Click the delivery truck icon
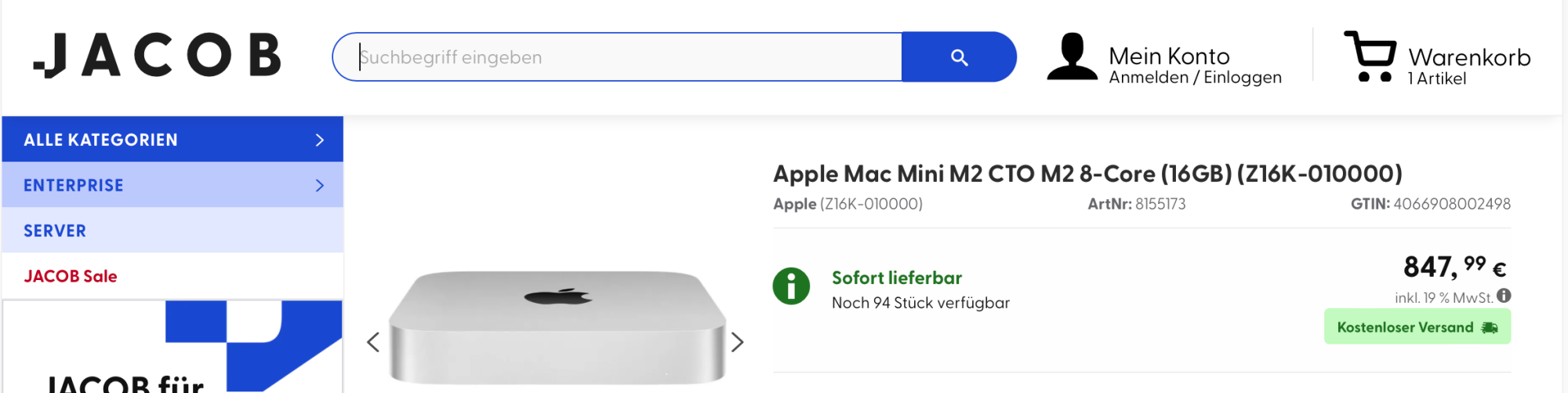This screenshot has height=393, width=1568. pos(1490,328)
